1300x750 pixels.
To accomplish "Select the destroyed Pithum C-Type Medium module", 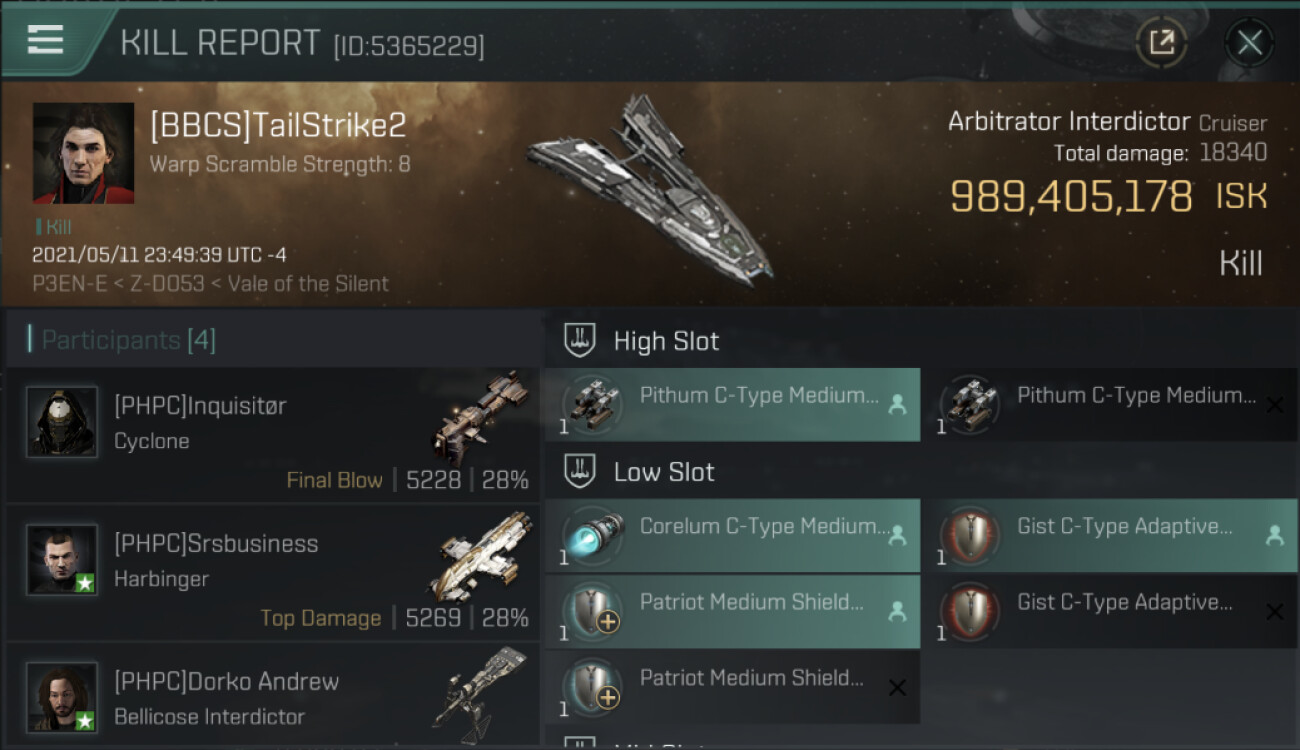I will [1110, 405].
